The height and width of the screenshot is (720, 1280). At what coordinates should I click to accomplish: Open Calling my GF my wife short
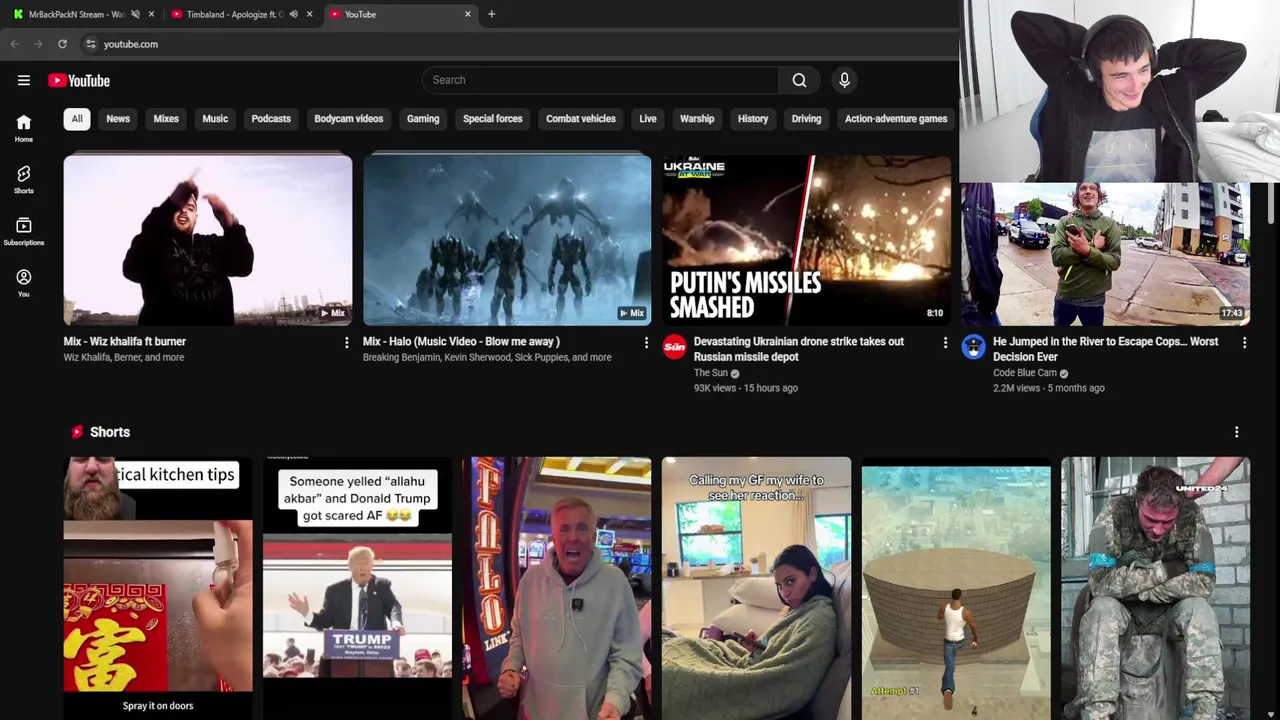coord(756,588)
